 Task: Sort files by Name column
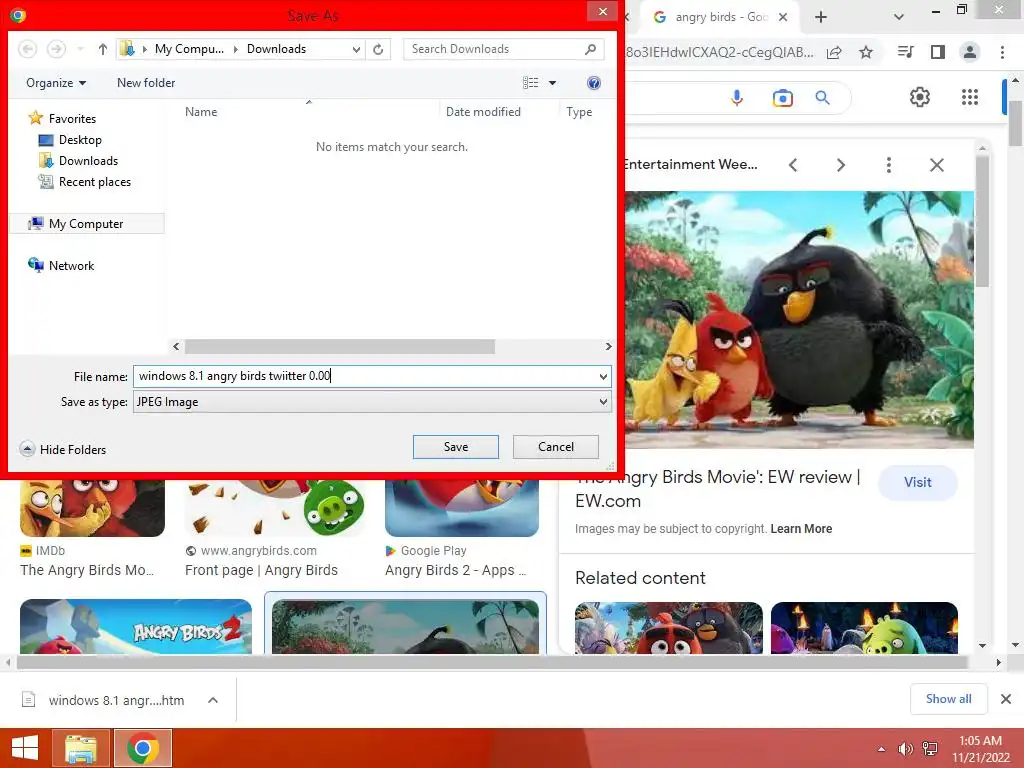coord(201,112)
